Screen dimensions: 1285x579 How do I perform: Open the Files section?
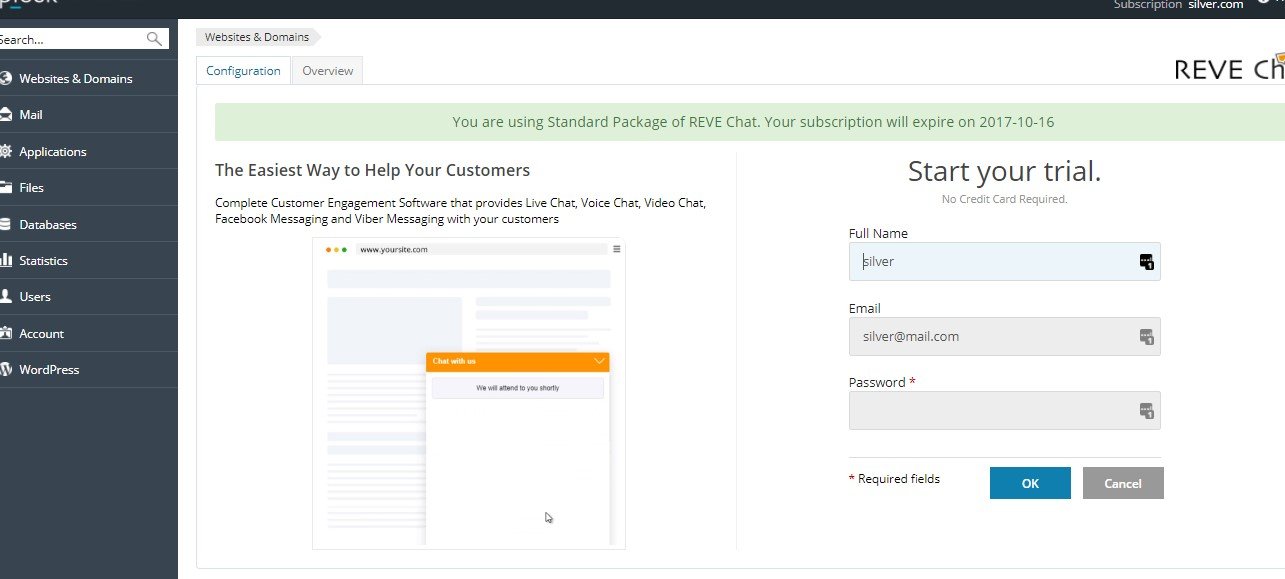tap(31, 188)
